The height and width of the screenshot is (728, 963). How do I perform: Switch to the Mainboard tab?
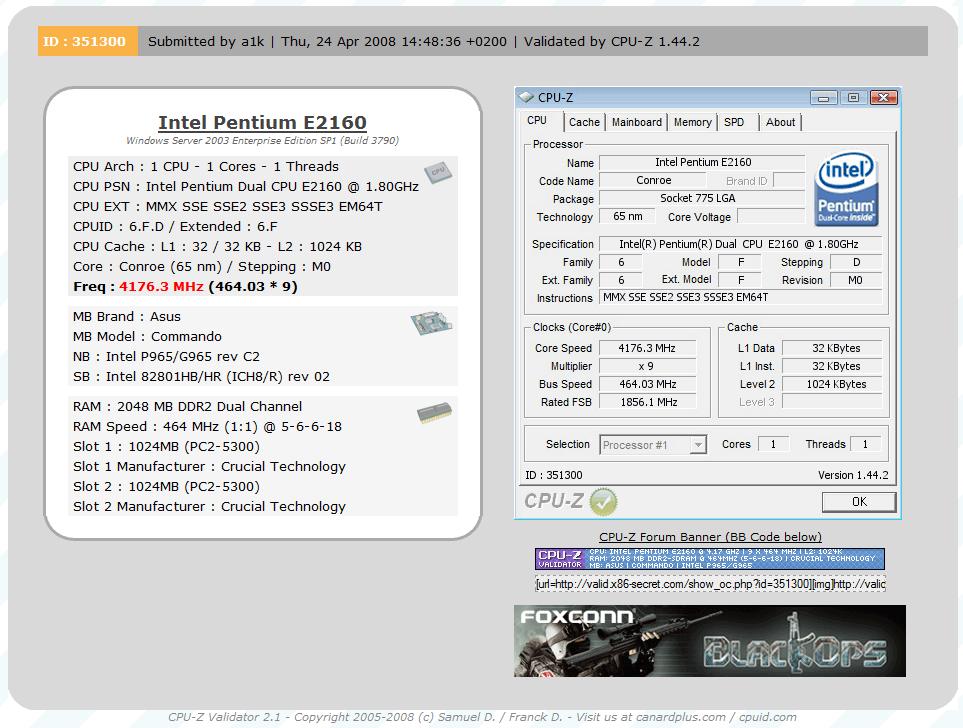pos(637,122)
